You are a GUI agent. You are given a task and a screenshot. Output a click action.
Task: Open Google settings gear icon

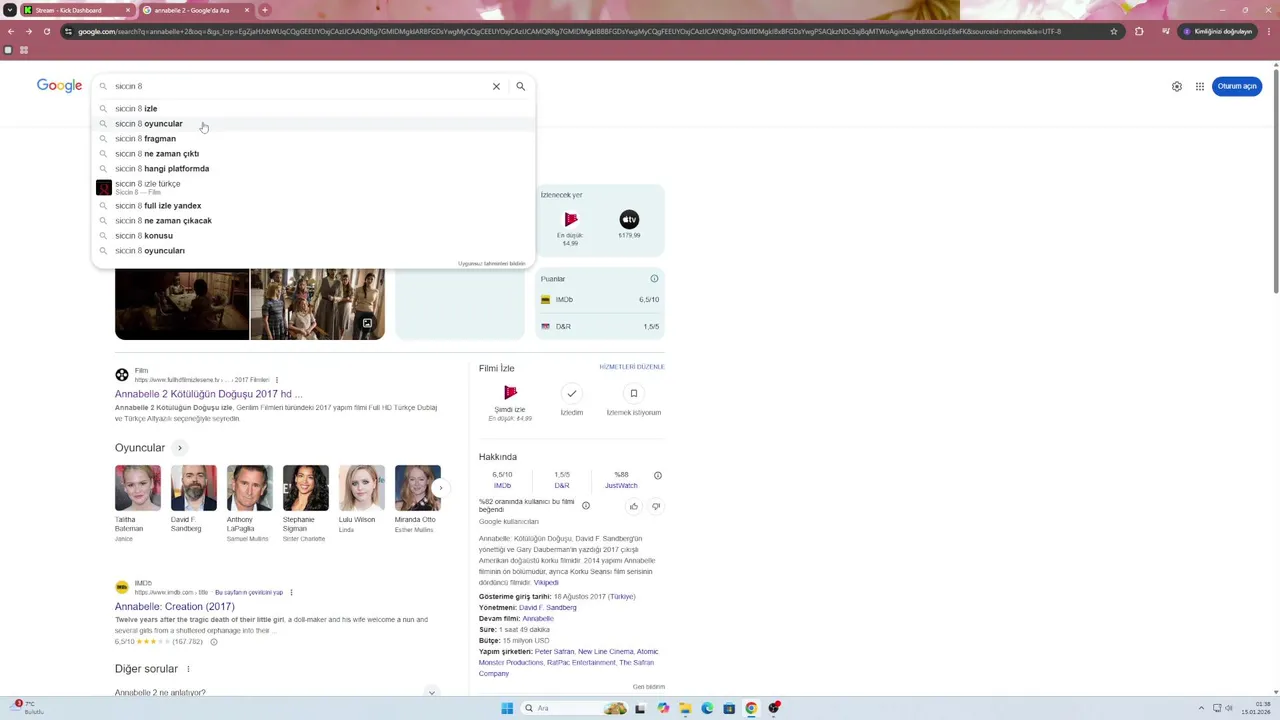tap(1177, 86)
